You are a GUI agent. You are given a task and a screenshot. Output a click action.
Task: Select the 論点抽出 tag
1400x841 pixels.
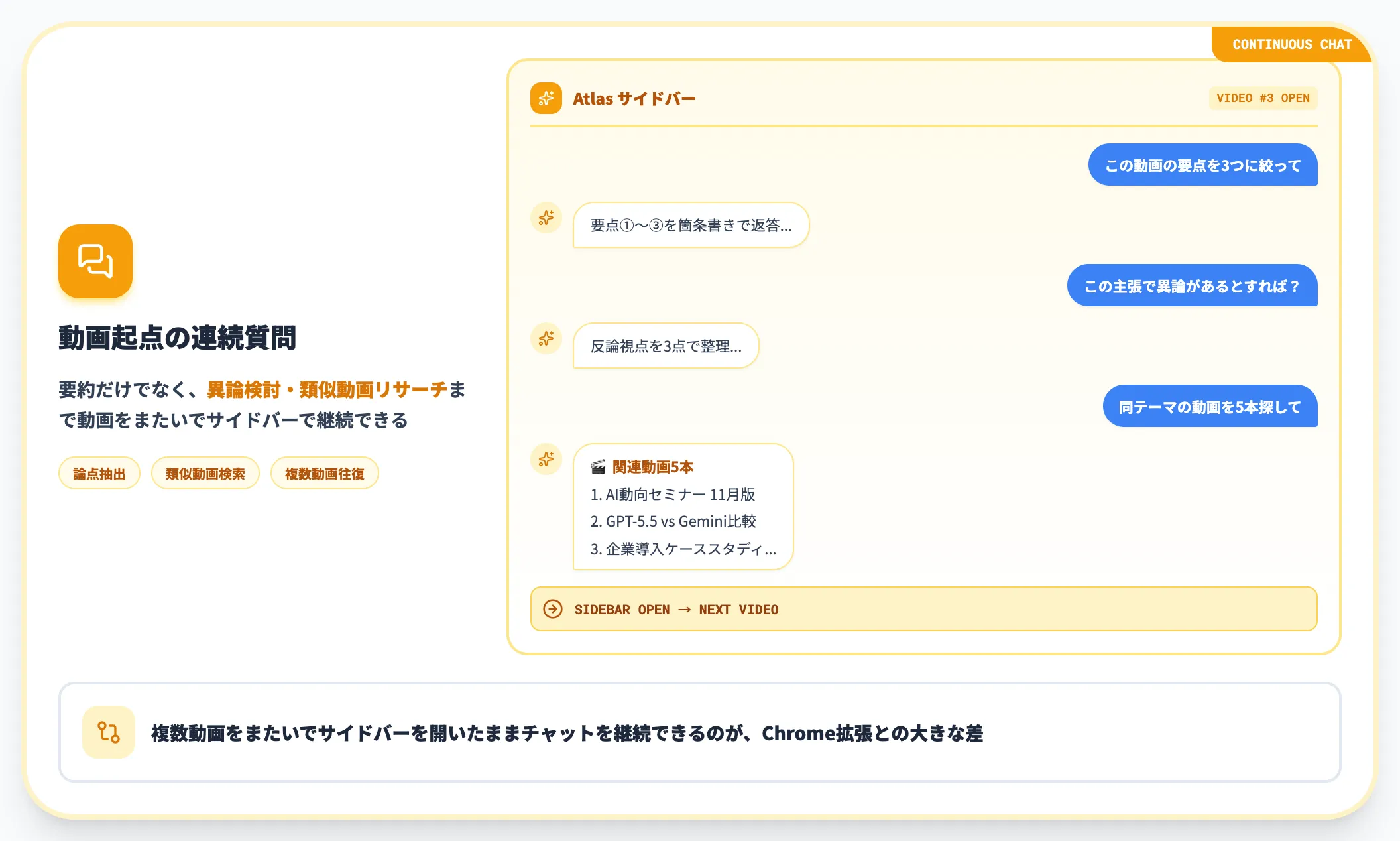point(99,474)
